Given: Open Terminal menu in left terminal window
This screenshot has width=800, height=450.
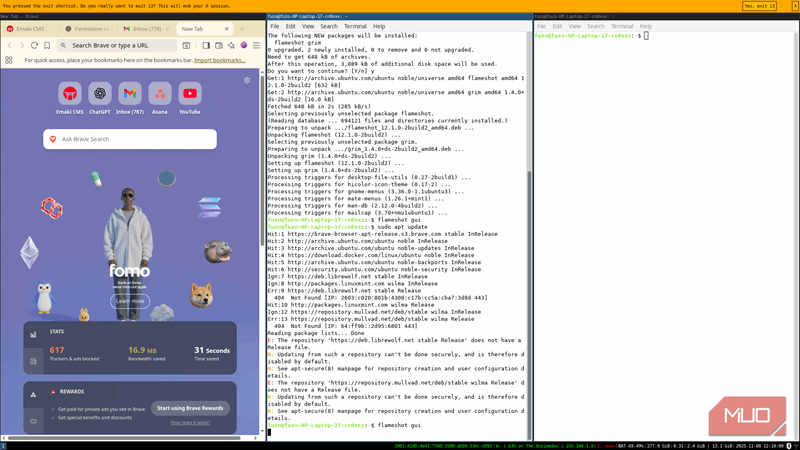Looking at the screenshot, I should 355,26.
